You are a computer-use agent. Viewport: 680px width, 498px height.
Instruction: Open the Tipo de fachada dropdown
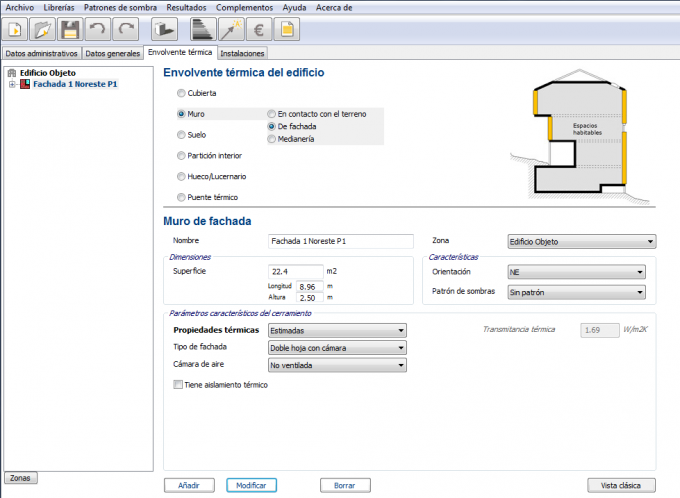[x=338, y=348]
